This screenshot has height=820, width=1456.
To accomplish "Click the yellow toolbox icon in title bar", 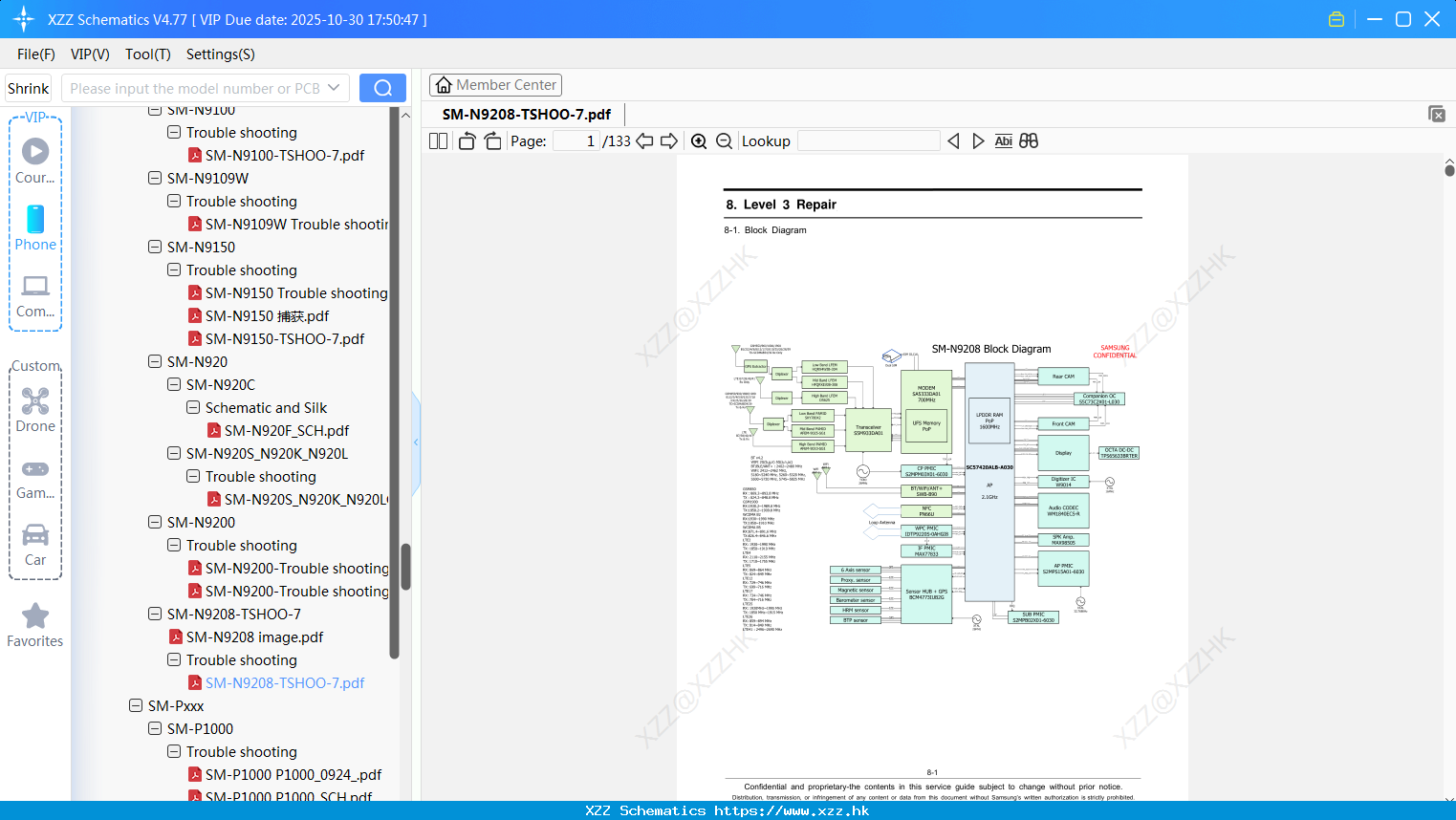I will coord(1336,19).
